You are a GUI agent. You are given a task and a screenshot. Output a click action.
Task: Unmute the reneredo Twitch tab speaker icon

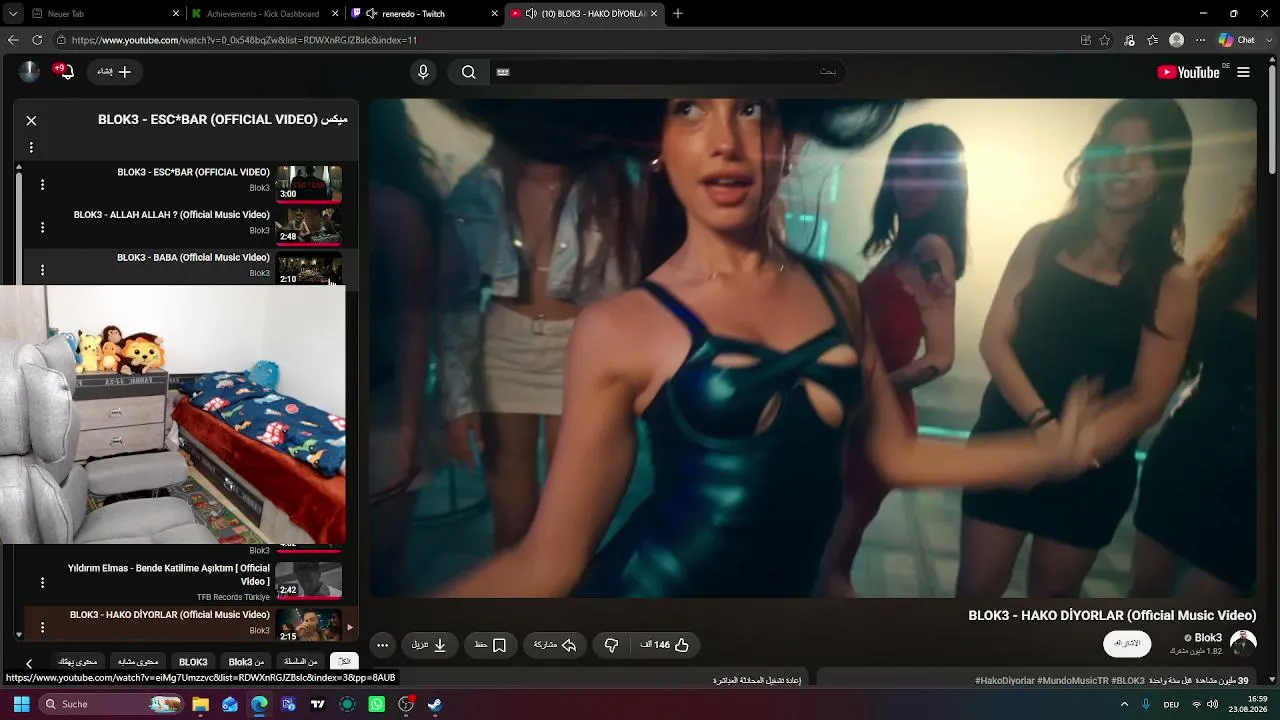372,14
